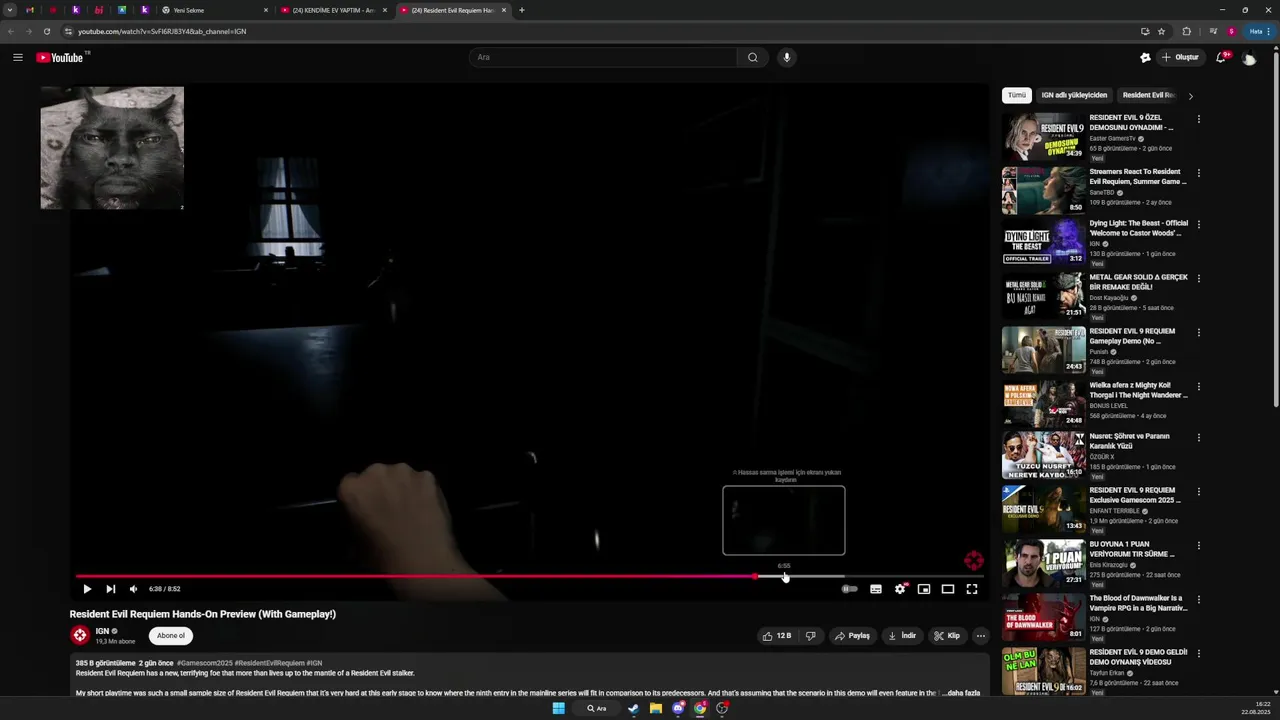Image resolution: width=1280 pixels, height=720 pixels.
Task: Show more filter chips with right arrow
Action: point(1190,96)
